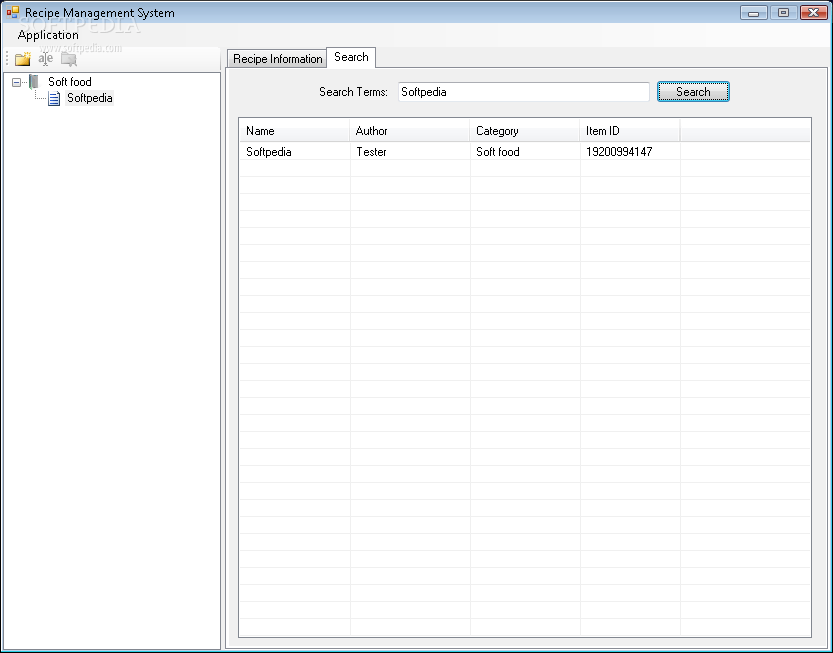Click the Recipe Management System title icon
The width and height of the screenshot is (833, 653).
13,12
